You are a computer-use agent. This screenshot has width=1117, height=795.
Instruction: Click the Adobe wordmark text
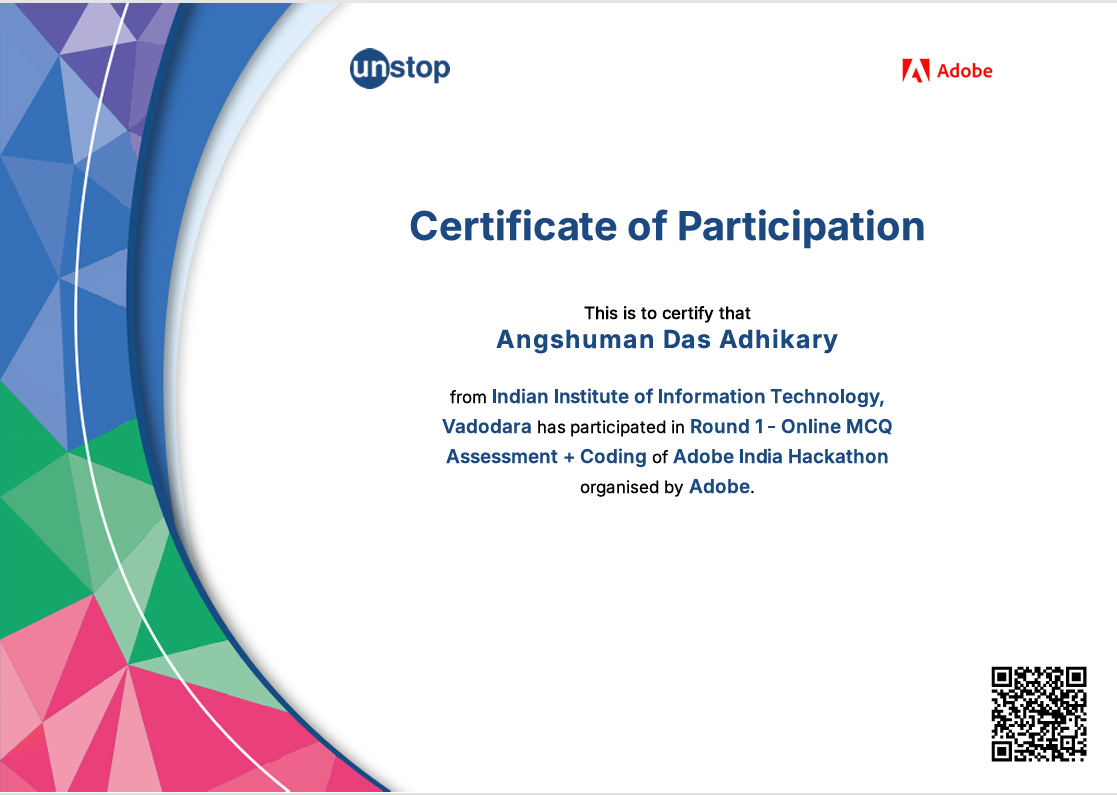(x=966, y=71)
